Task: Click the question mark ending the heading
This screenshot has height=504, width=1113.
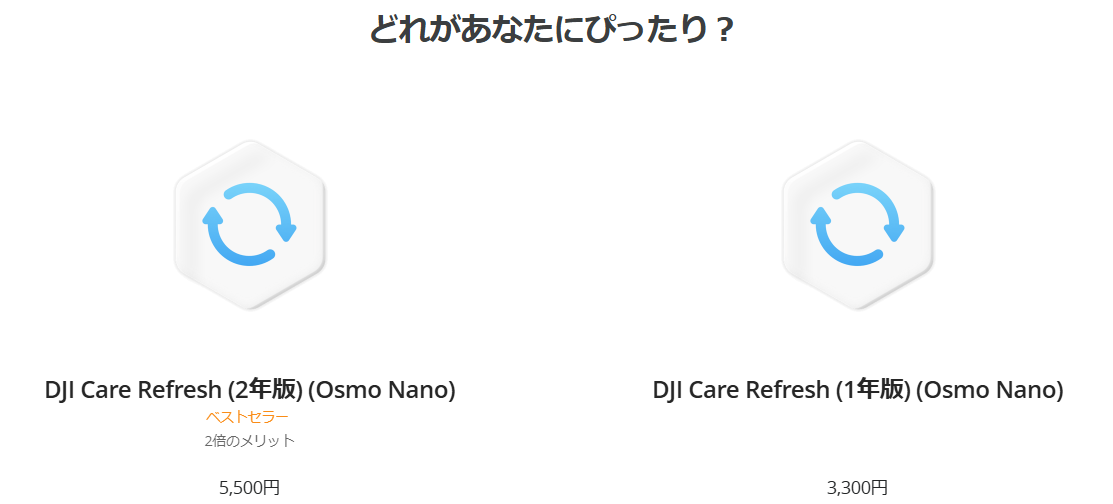Action: pos(725,30)
